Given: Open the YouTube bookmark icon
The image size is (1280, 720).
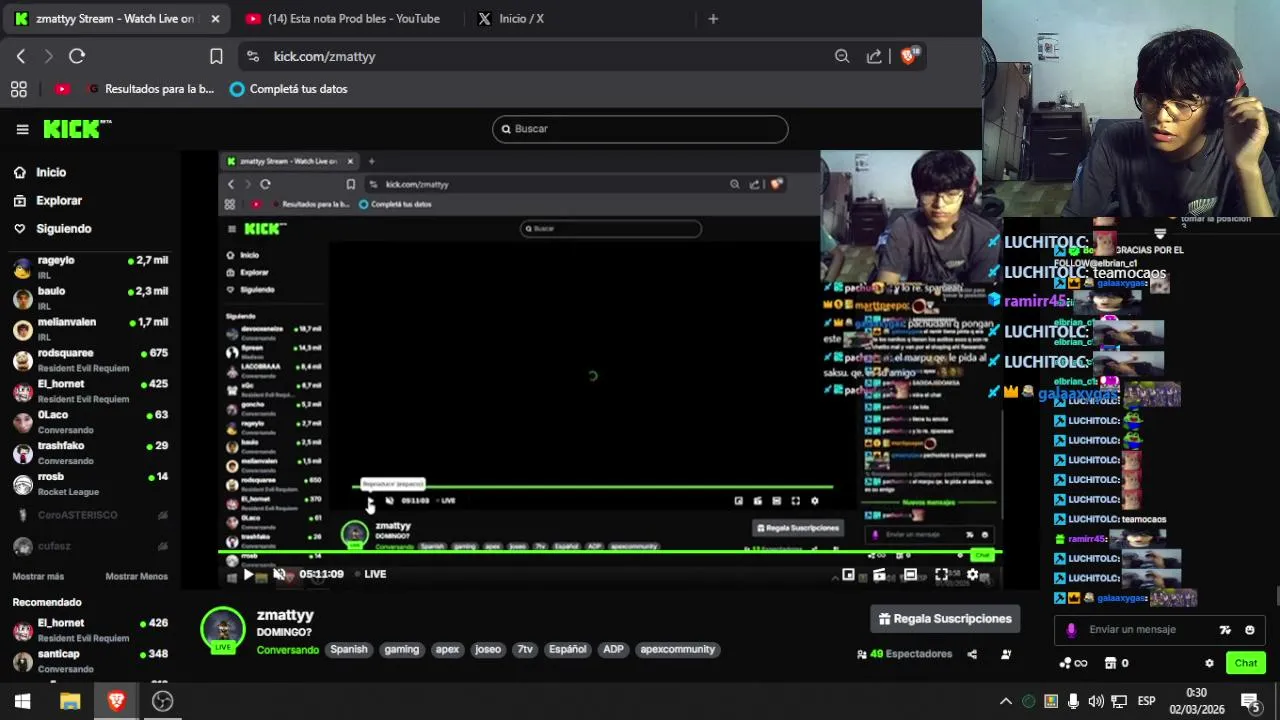Looking at the screenshot, I should (62, 89).
